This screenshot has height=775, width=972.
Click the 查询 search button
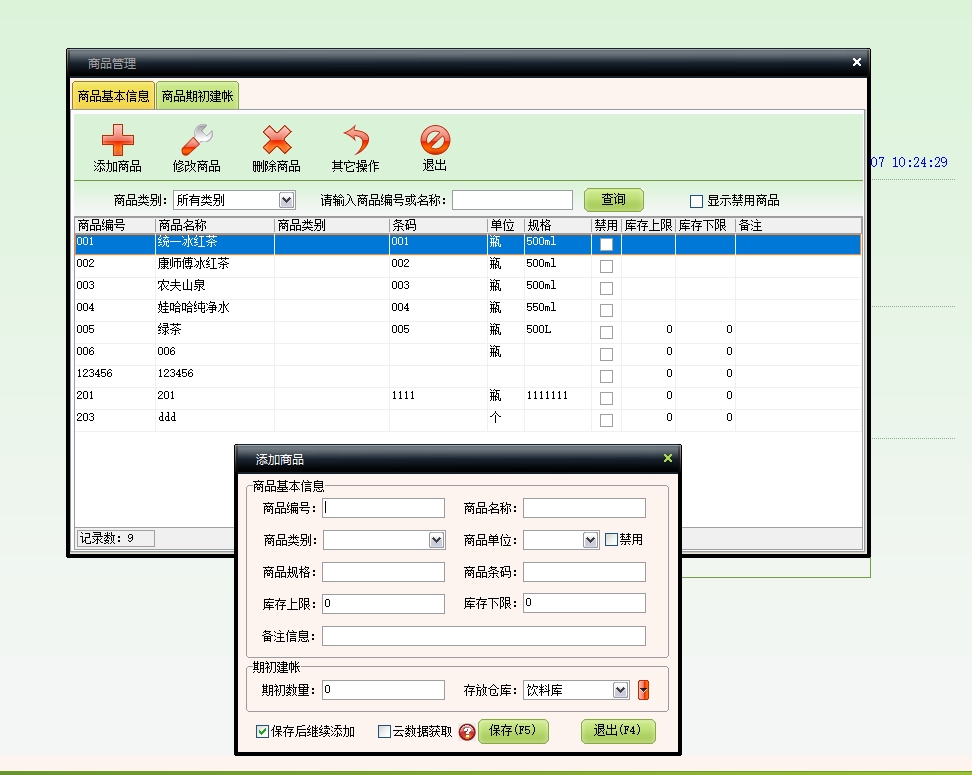point(613,200)
